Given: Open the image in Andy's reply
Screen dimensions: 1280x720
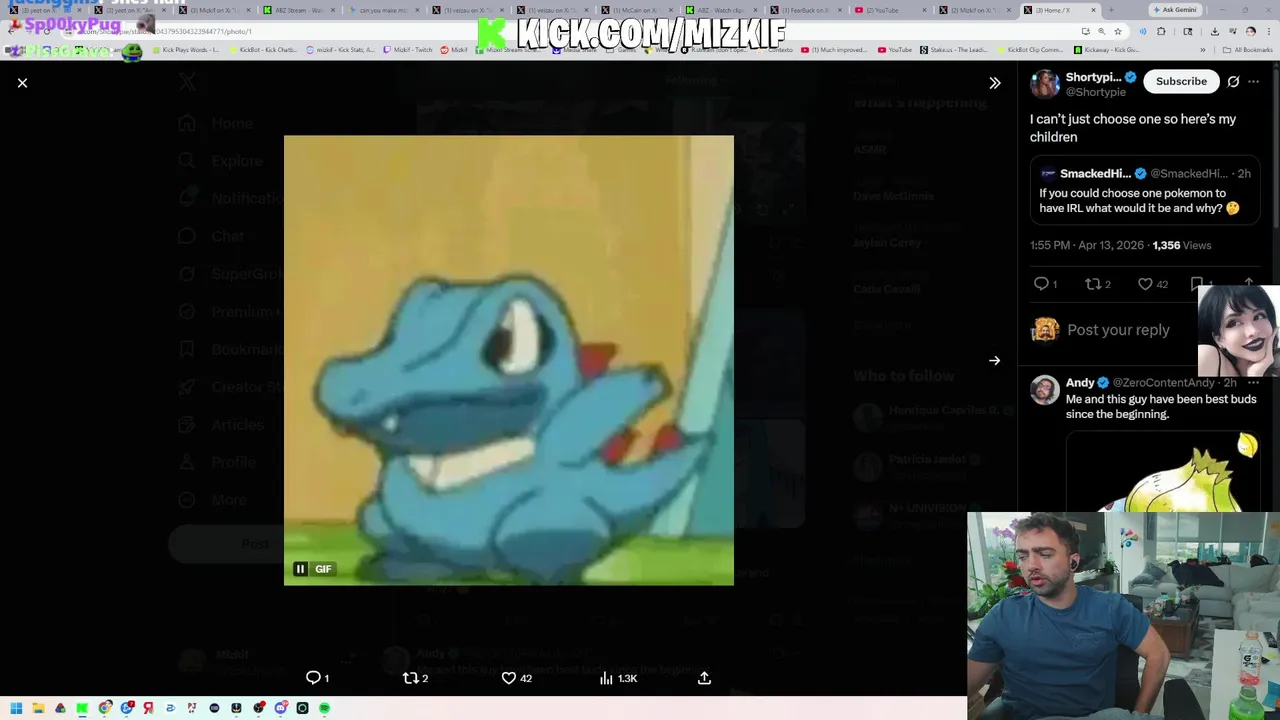Looking at the screenshot, I should (1162, 471).
